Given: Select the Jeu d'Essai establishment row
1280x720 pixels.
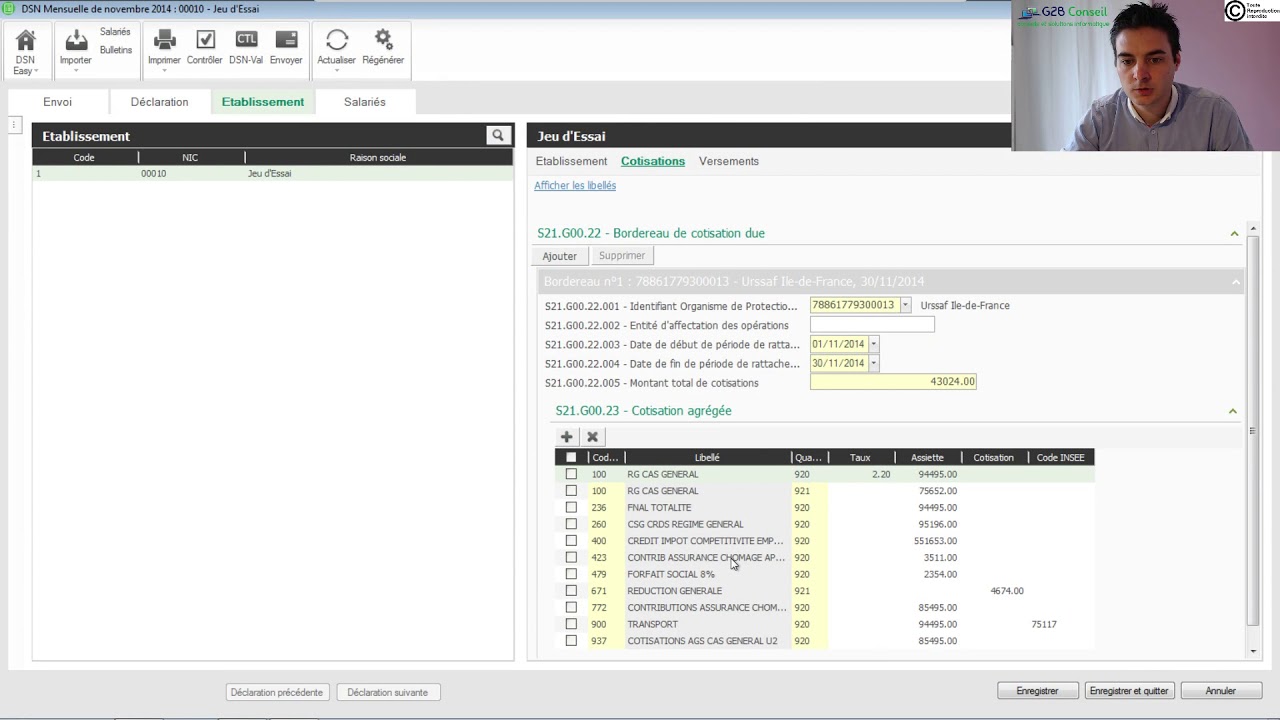Looking at the screenshot, I should click(x=272, y=174).
